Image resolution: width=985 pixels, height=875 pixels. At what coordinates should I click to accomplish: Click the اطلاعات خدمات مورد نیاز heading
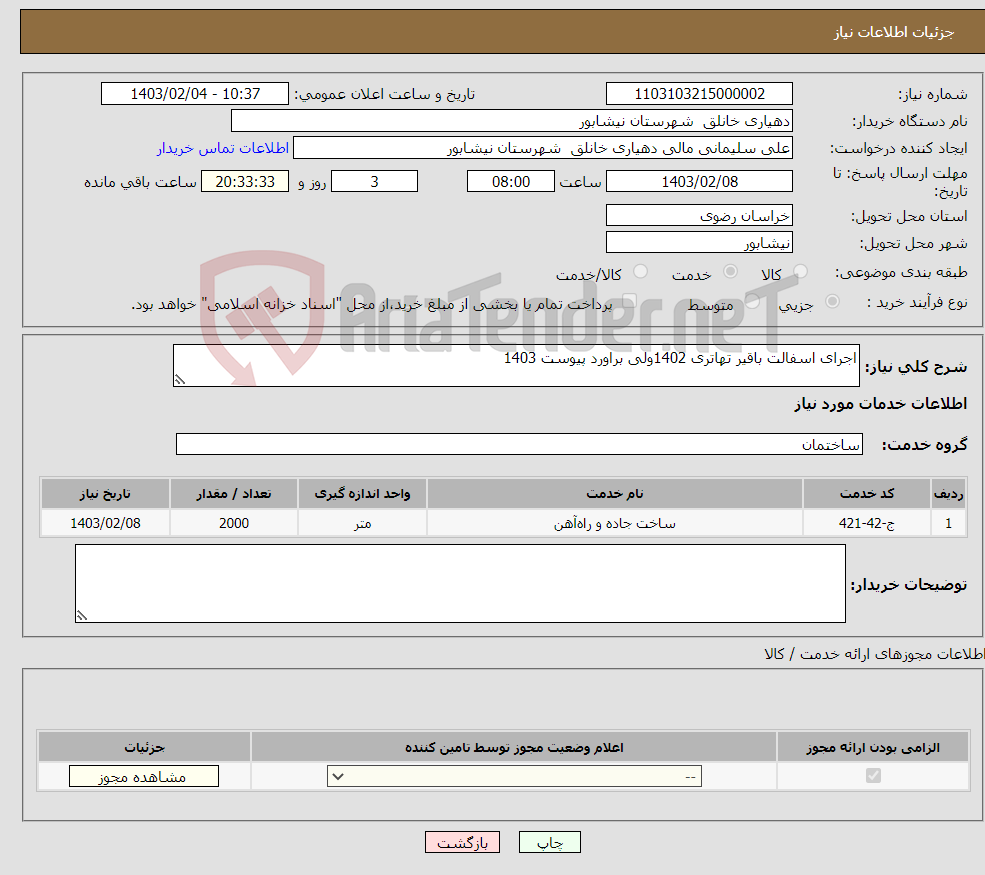[881, 404]
